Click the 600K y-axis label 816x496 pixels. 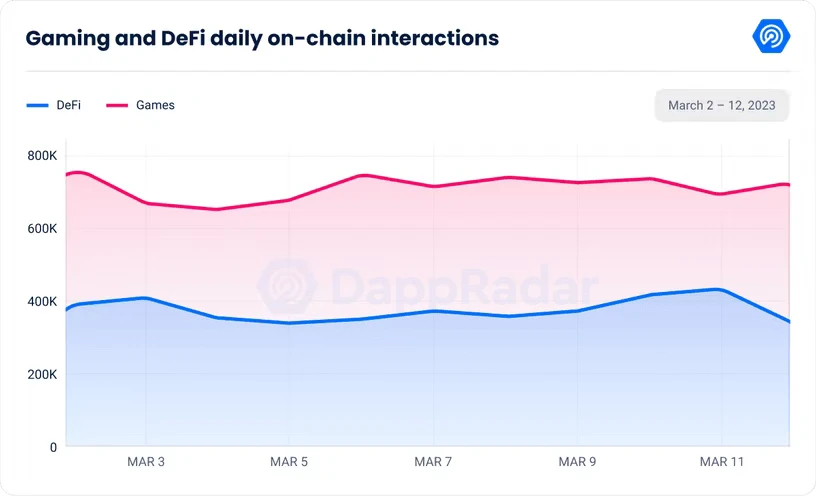click(42, 228)
